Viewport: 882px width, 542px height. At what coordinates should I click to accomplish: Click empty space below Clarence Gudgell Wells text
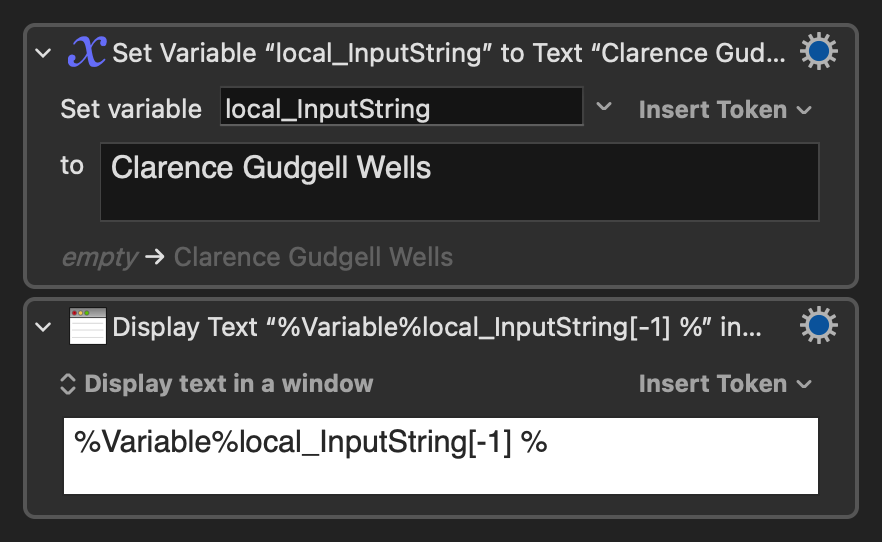pyautogui.click(x=460, y=202)
